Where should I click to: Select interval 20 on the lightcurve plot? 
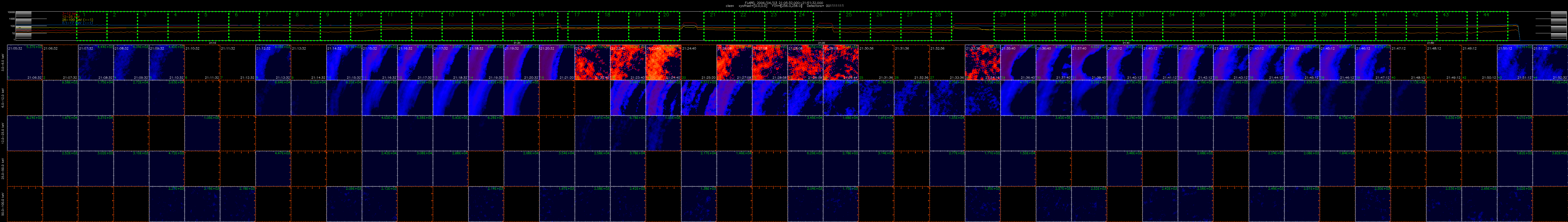(670, 26)
